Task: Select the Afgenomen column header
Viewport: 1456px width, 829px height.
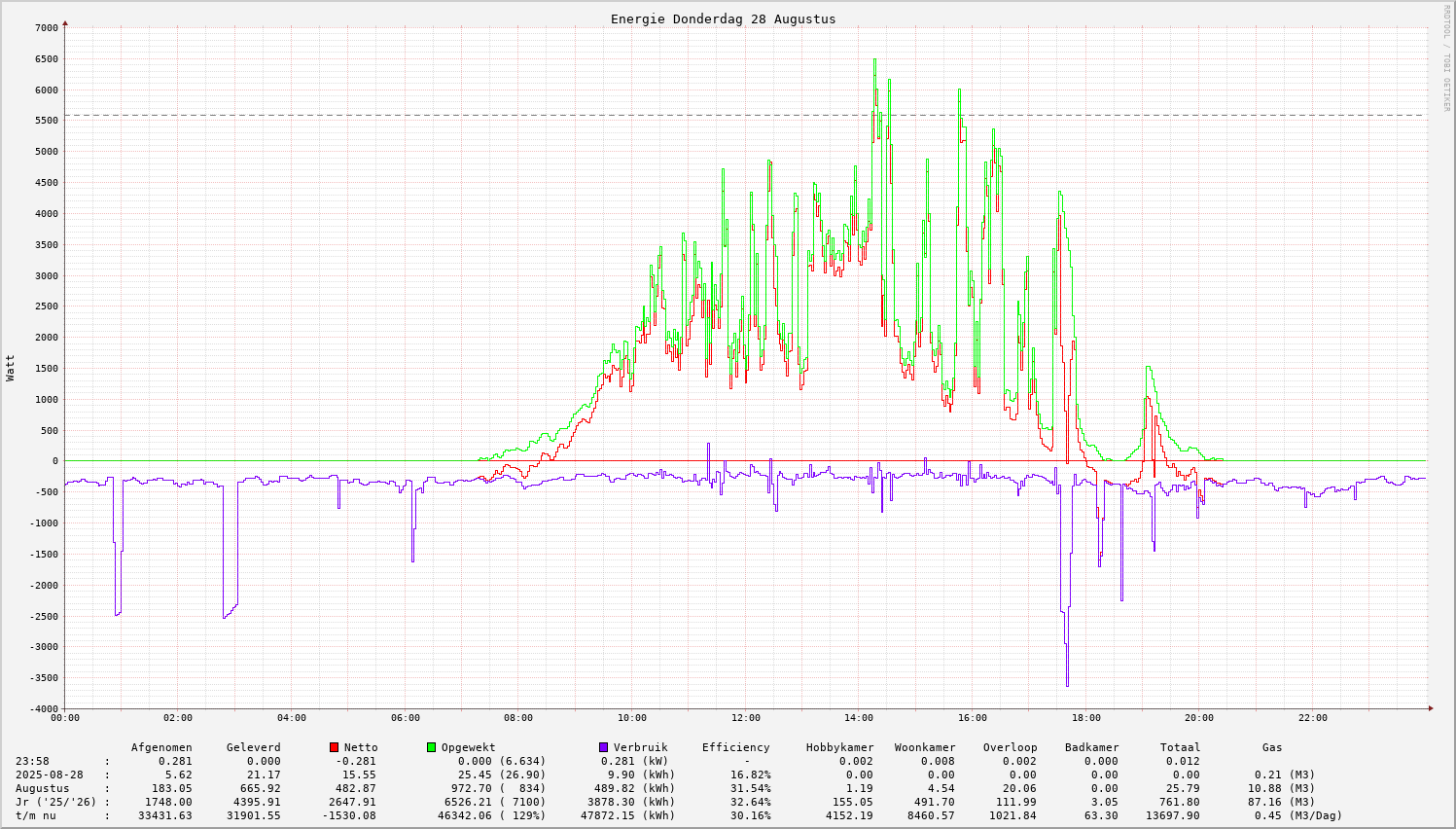Action: click(x=161, y=747)
